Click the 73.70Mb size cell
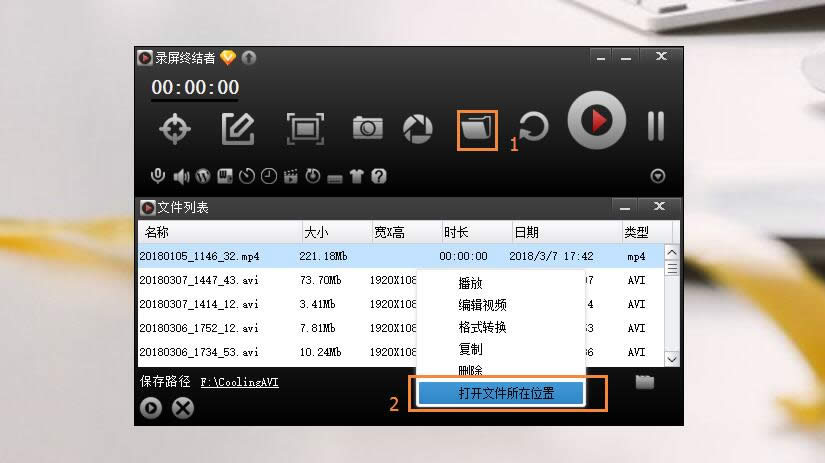Screen dimensions: 825x463 click(x=320, y=280)
